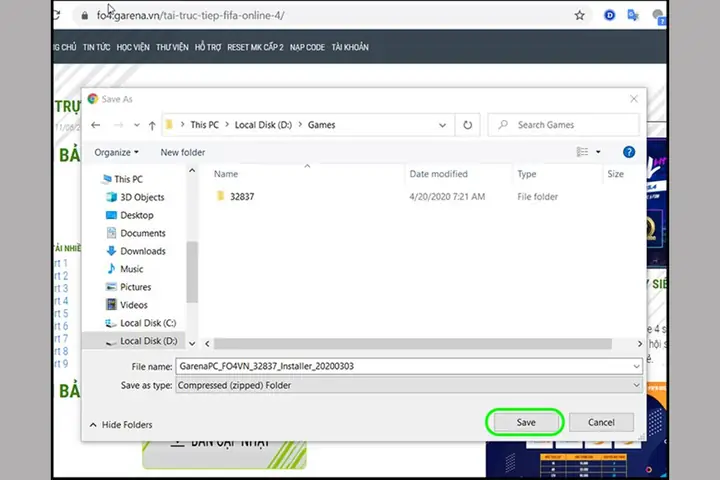Image resolution: width=720 pixels, height=480 pixels.
Task: Click the up-one-level arrow in Save As dialog
Action: (152, 125)
